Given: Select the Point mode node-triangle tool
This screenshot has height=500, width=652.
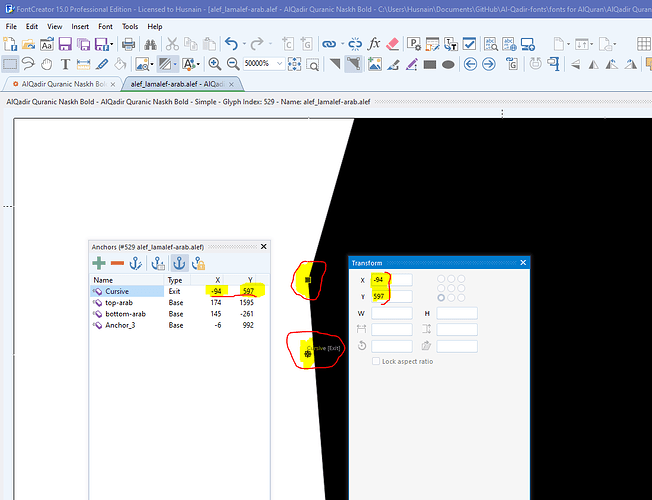Looking at the screenshot, I should 353,64.
